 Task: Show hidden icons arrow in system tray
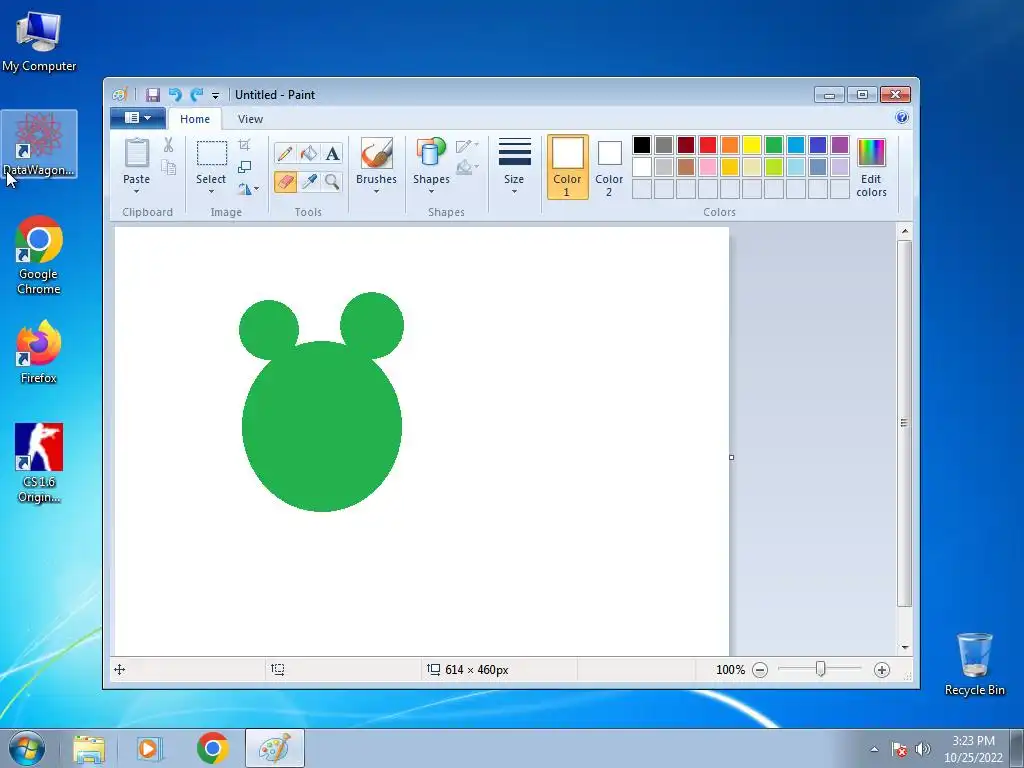pyautogui.click(x=874, y=750)
